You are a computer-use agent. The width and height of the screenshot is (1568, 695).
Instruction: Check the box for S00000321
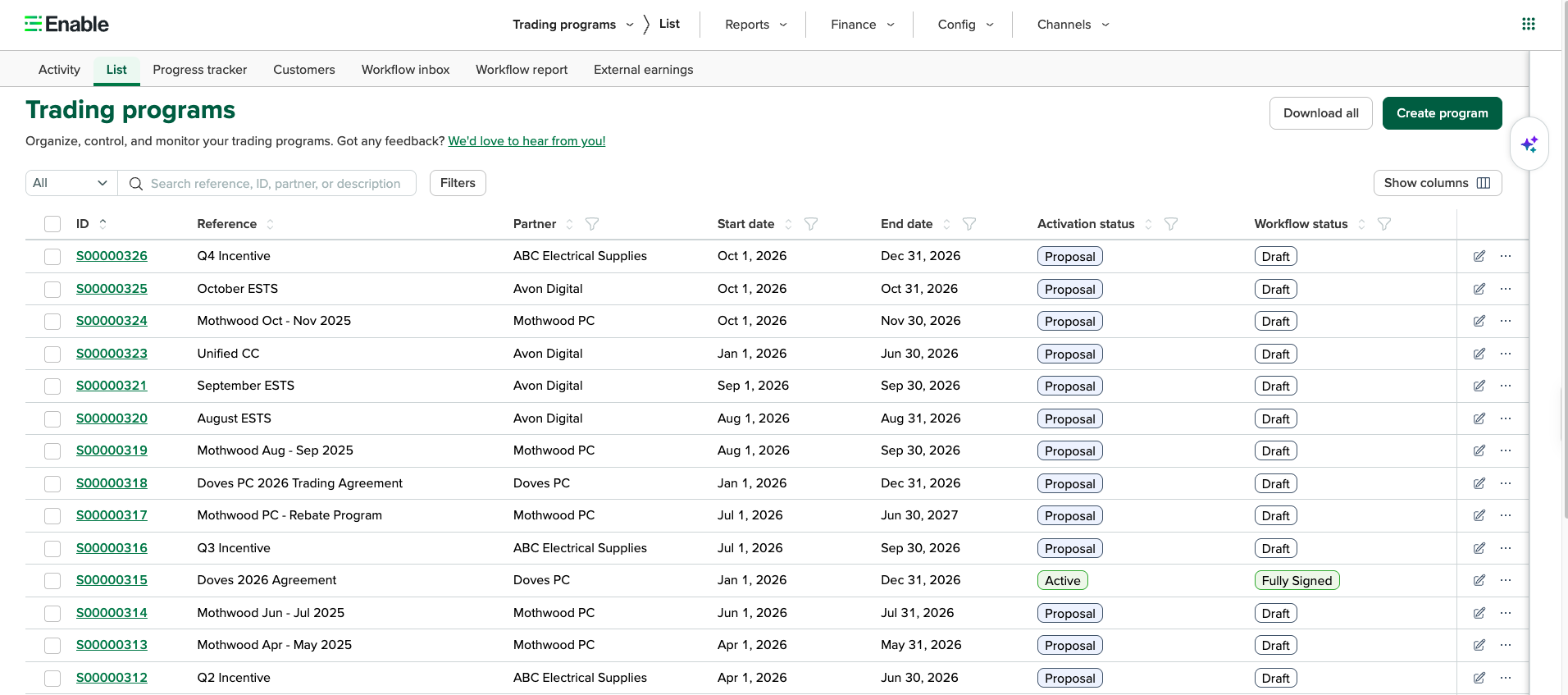click(x=52, y=386)
